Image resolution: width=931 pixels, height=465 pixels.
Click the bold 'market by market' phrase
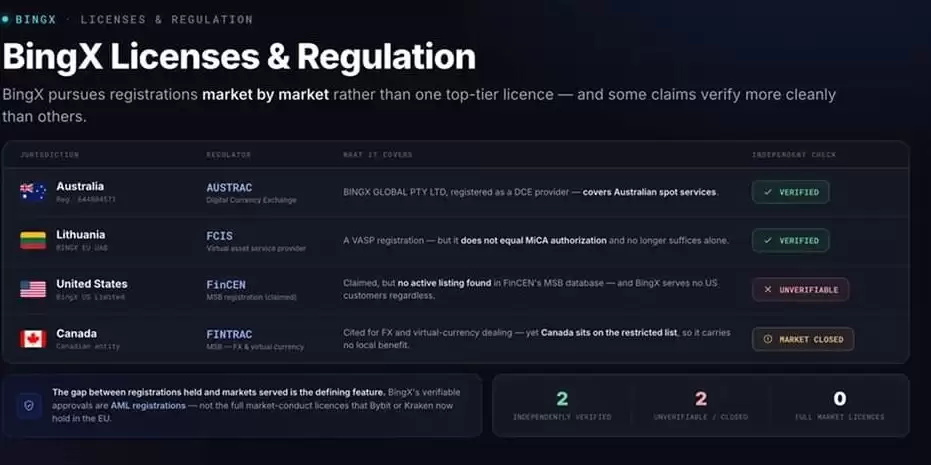tap(265, 94)
